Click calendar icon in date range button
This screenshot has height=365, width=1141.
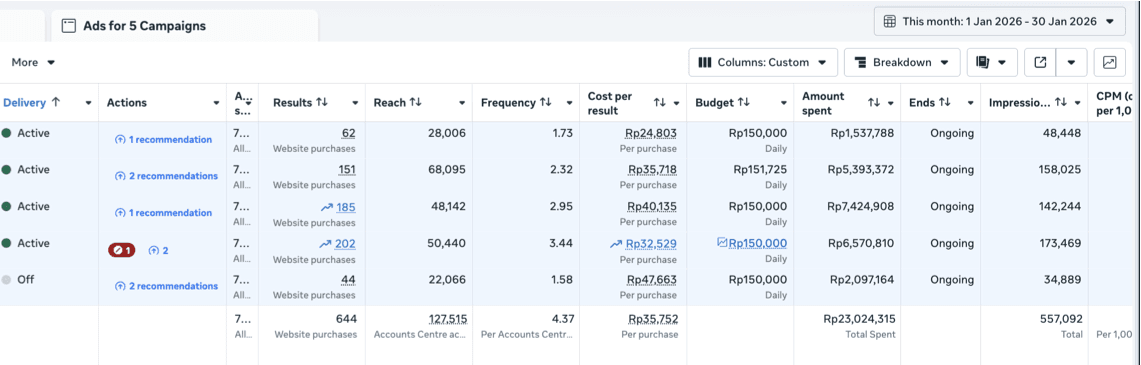click(x=889, y=21)
